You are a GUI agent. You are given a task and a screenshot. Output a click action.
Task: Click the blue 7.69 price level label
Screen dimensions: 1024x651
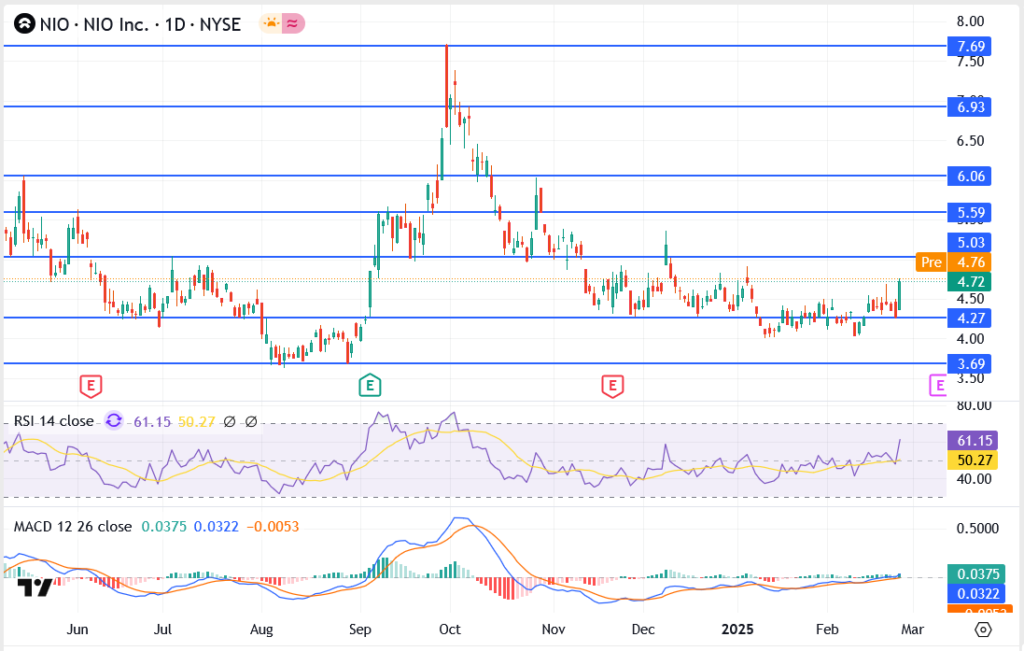click(x=967, y=46)
